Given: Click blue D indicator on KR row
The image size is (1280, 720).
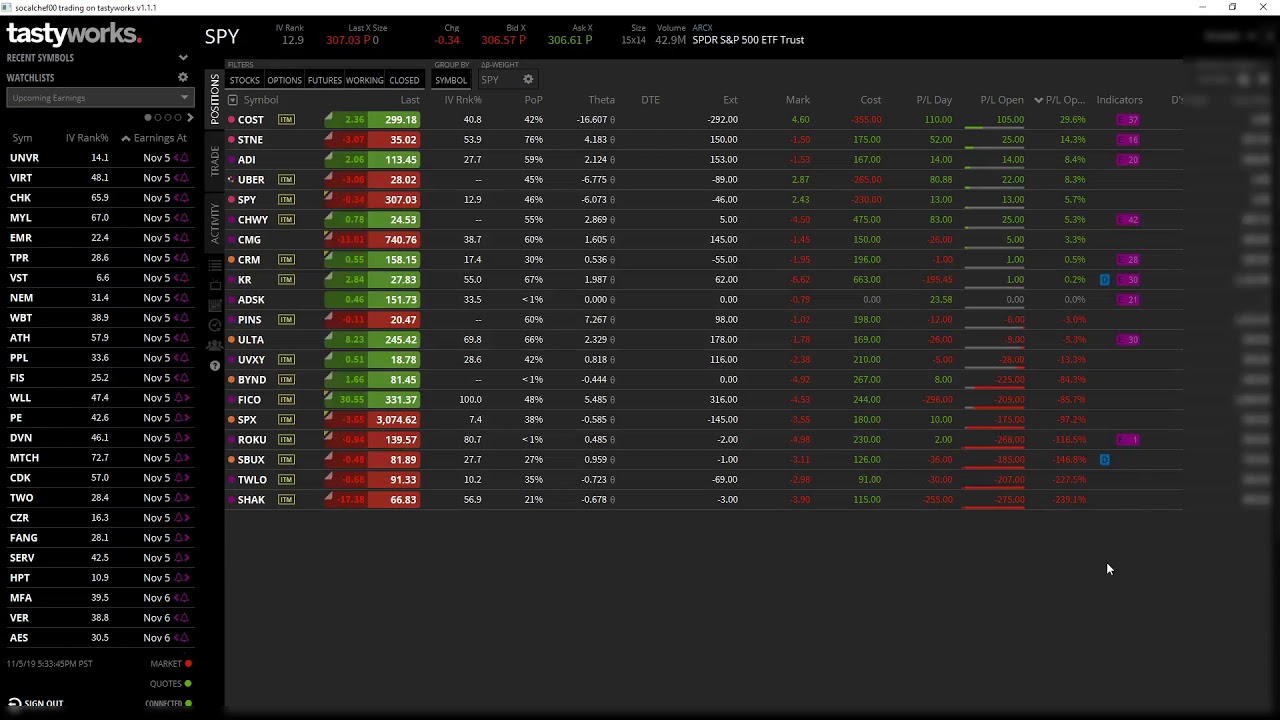Looking at the screenshot, I should [x=1105, y=280].
